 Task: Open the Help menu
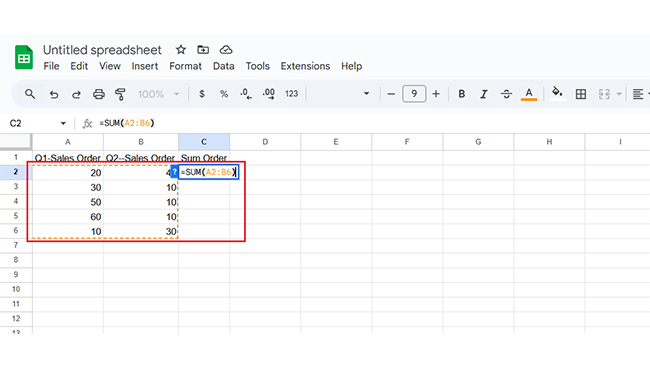pyautogui.click(x=352, y=66)
